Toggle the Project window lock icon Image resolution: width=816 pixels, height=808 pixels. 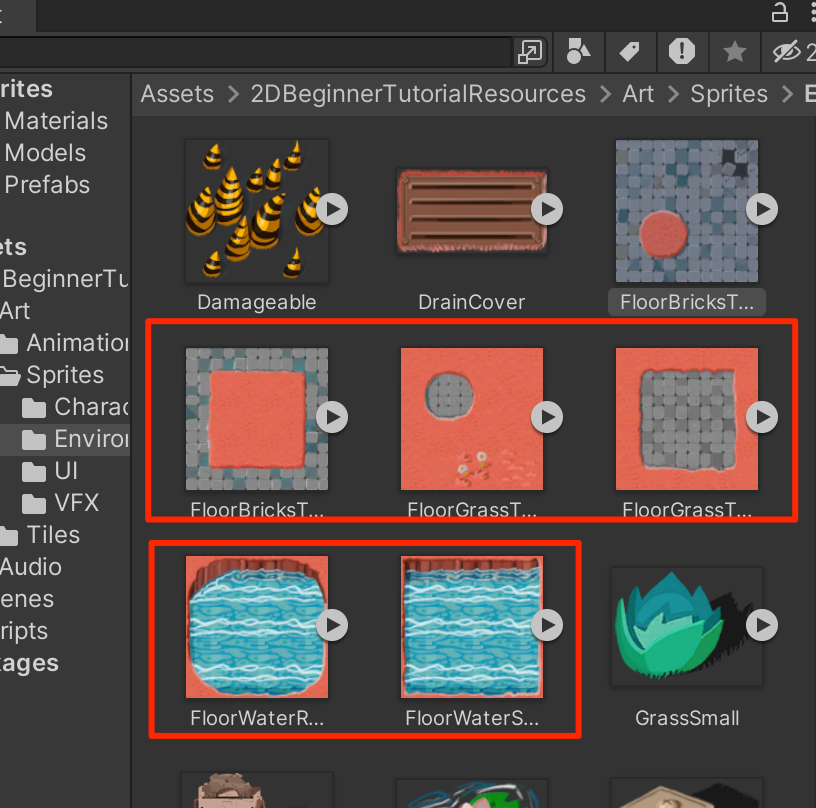(779, 12)
